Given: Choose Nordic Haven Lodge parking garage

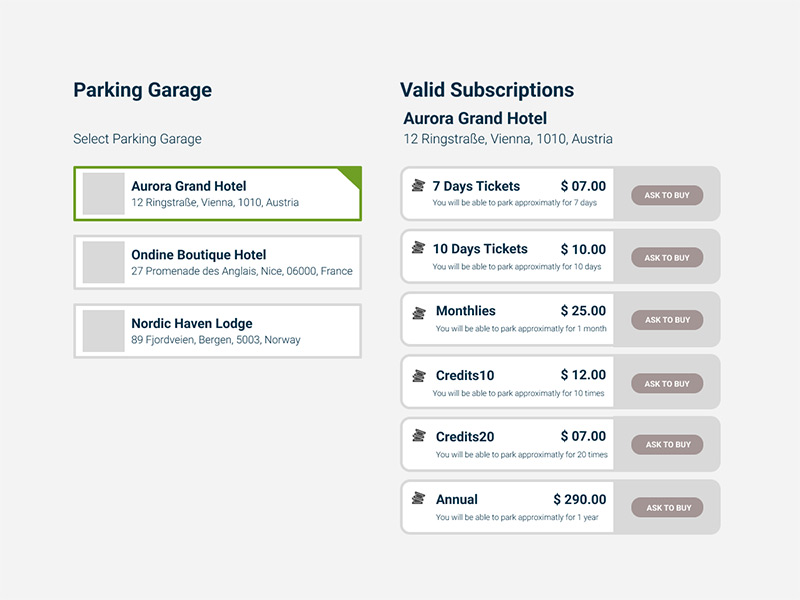Looking at the screenshot, I should (217, 331).
